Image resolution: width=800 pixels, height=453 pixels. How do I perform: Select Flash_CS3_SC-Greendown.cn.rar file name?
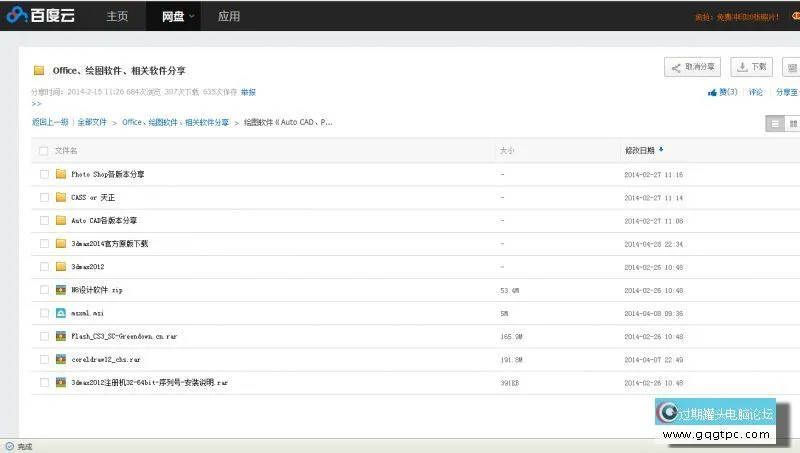(x=124, y=336)
